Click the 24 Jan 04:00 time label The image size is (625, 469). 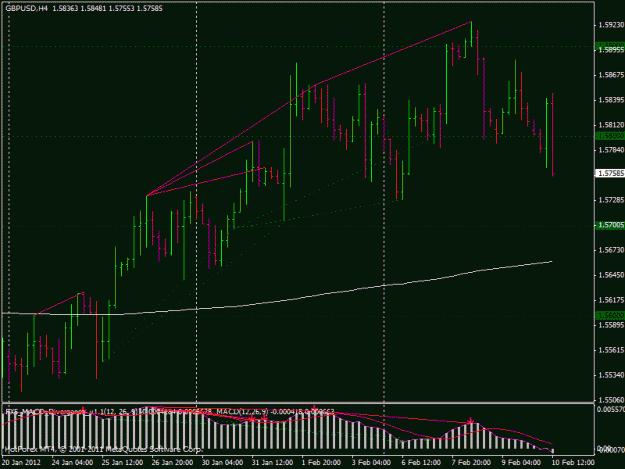tap(73, 463)
